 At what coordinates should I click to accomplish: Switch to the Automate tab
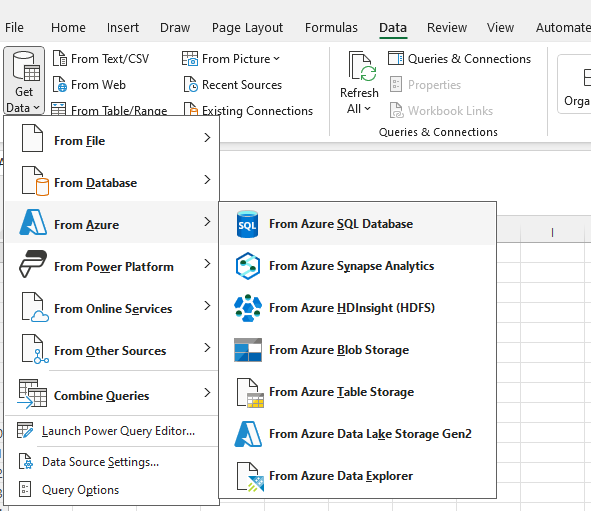point(563,28)
